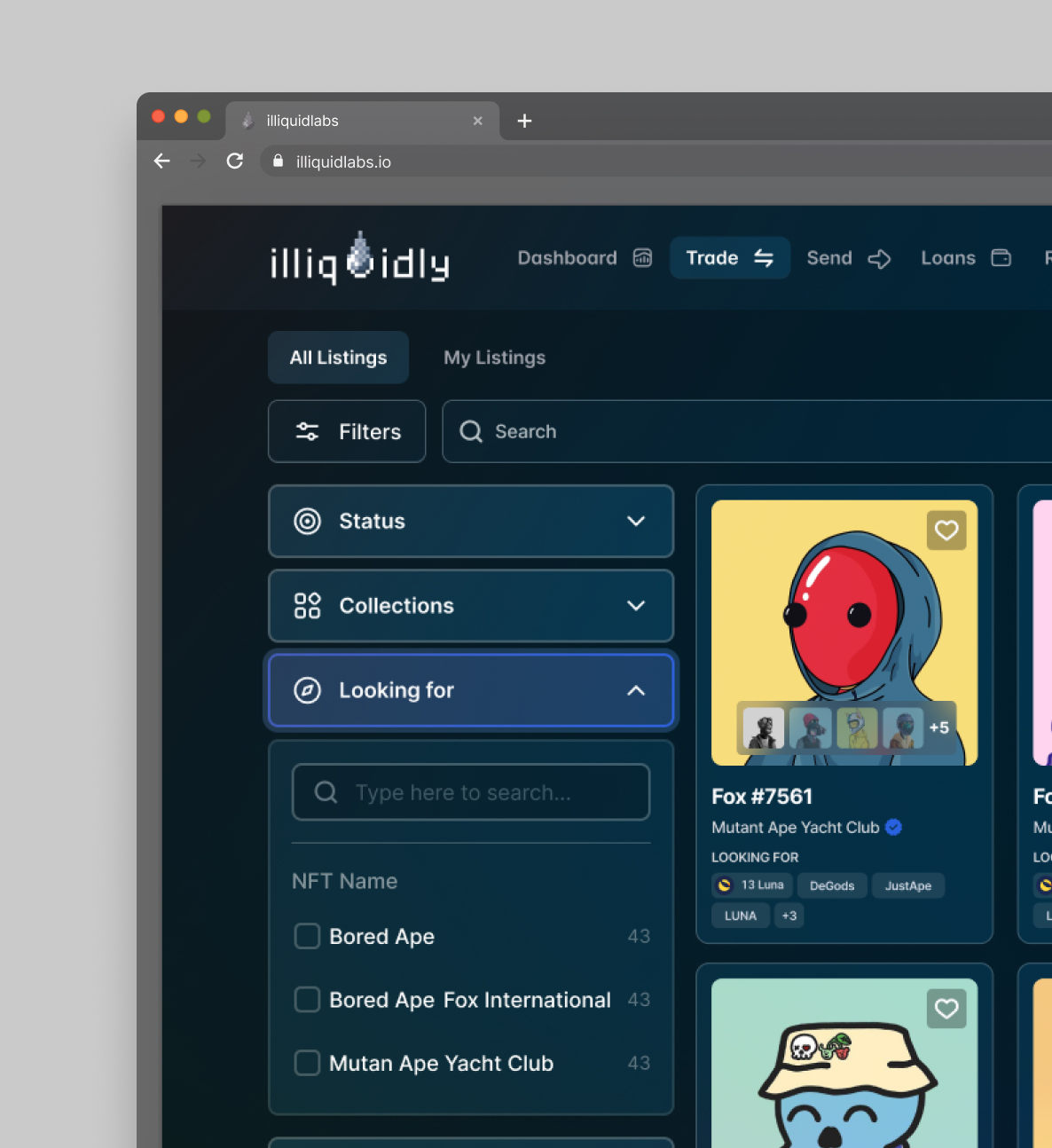Click the 'NFT Name' section label

click(x=345, y=881)
